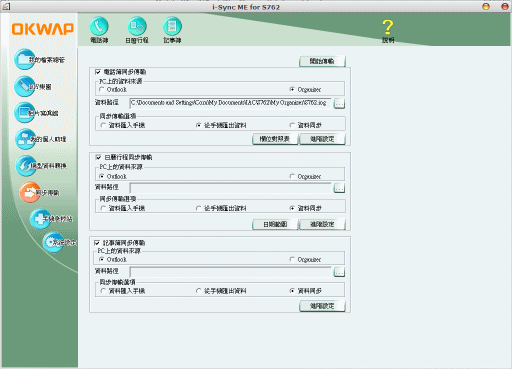The width and height of the screenshot is (512, 369).
Task: Open Memo advanced settings (進階設定) button
Action: (x=322, y=306)
